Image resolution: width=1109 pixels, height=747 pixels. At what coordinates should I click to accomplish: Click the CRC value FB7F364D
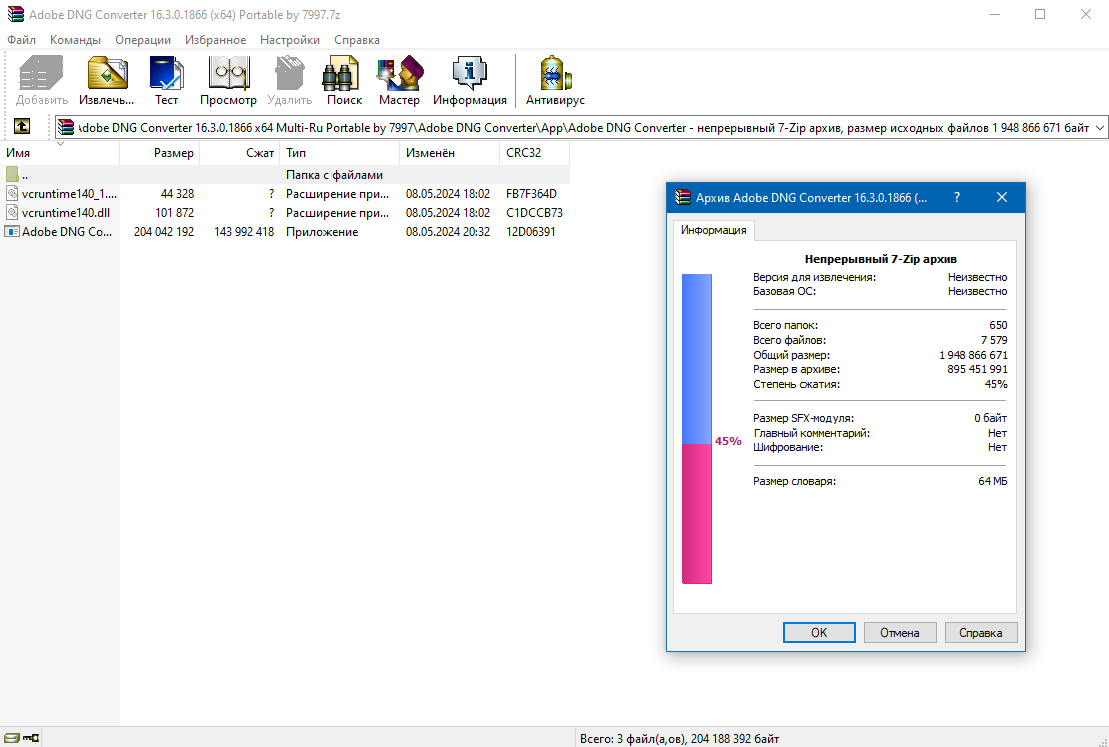(531, 193)
